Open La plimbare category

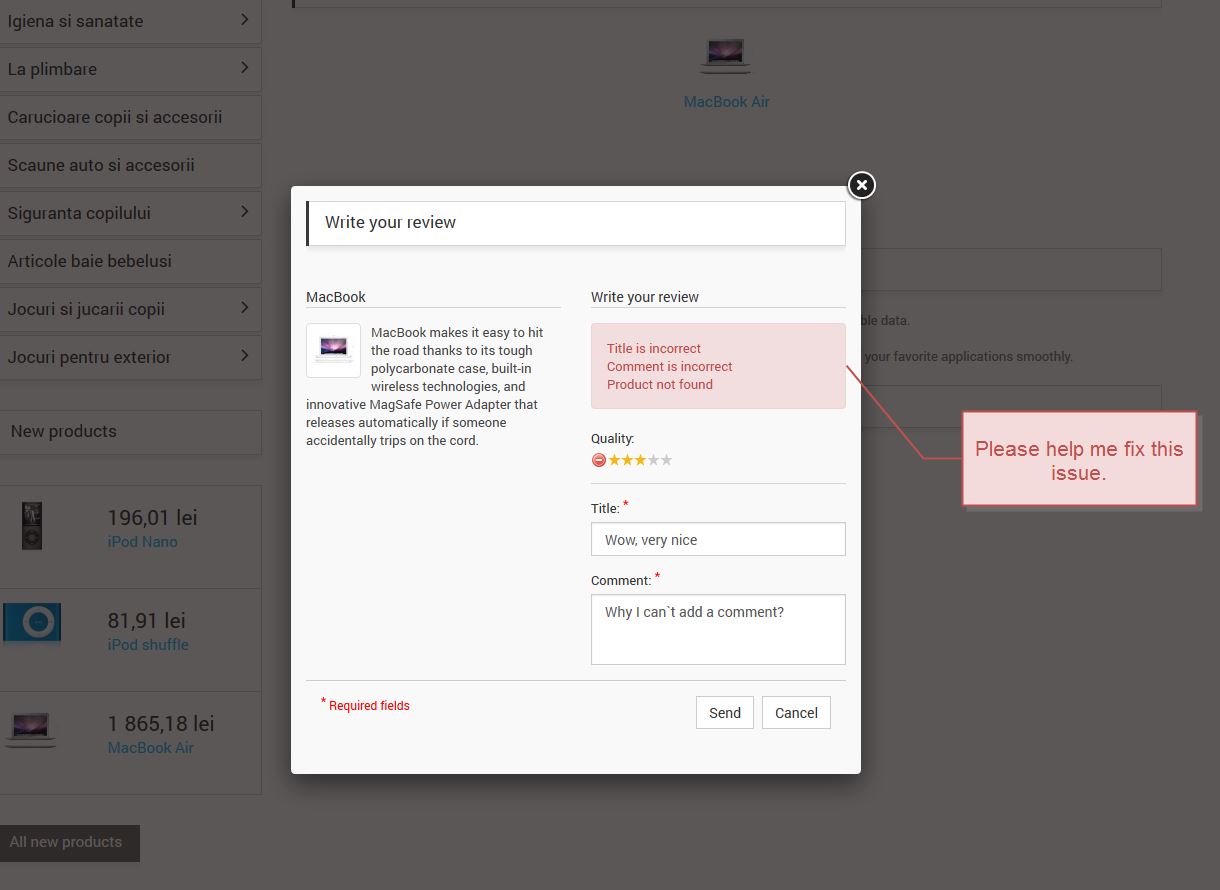(52, 69)
